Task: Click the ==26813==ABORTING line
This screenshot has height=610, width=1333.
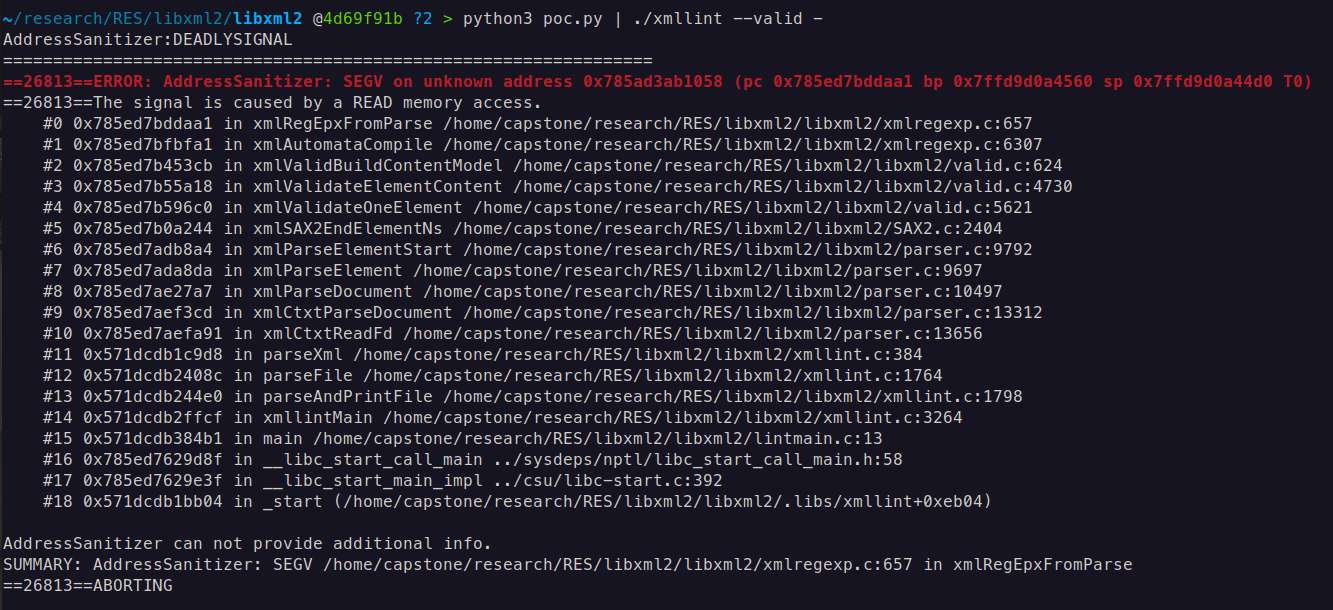Action: click(x=88, y=586)
